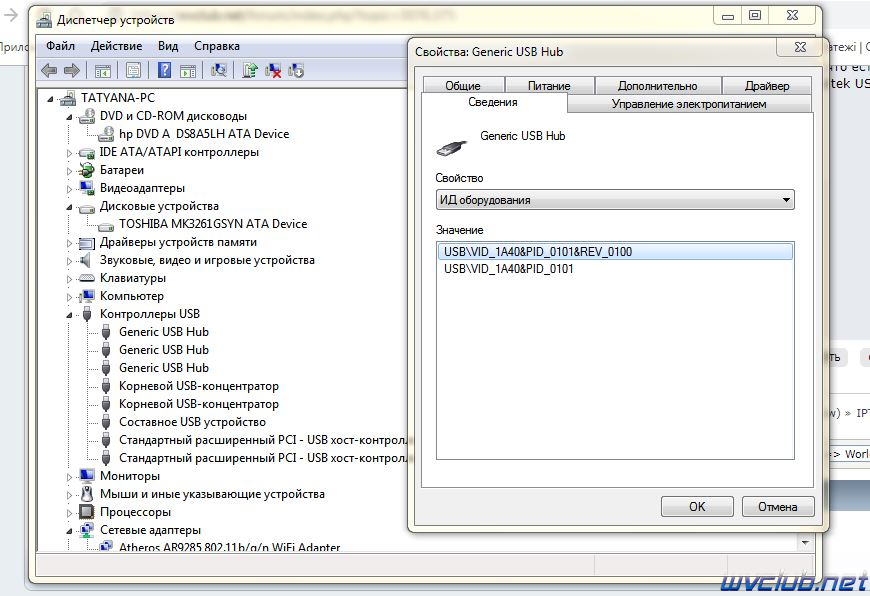The height and width of the screenshot is (596, 870).
Task: Switch to the Дополнительно tab
Action: tap(657, 85)
